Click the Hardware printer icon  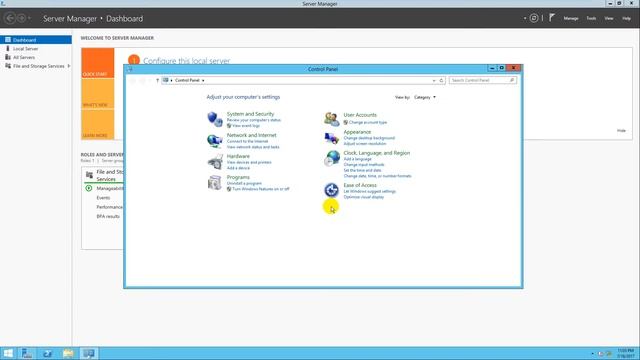215,162
